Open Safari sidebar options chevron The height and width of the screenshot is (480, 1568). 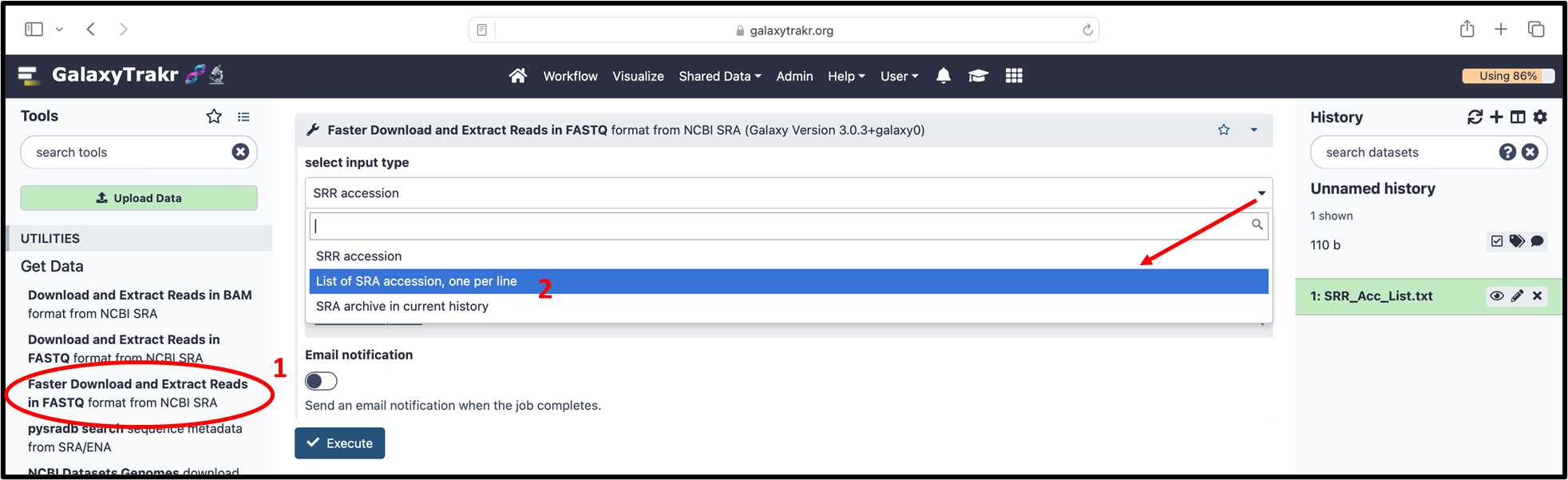[x=59, y=30]
